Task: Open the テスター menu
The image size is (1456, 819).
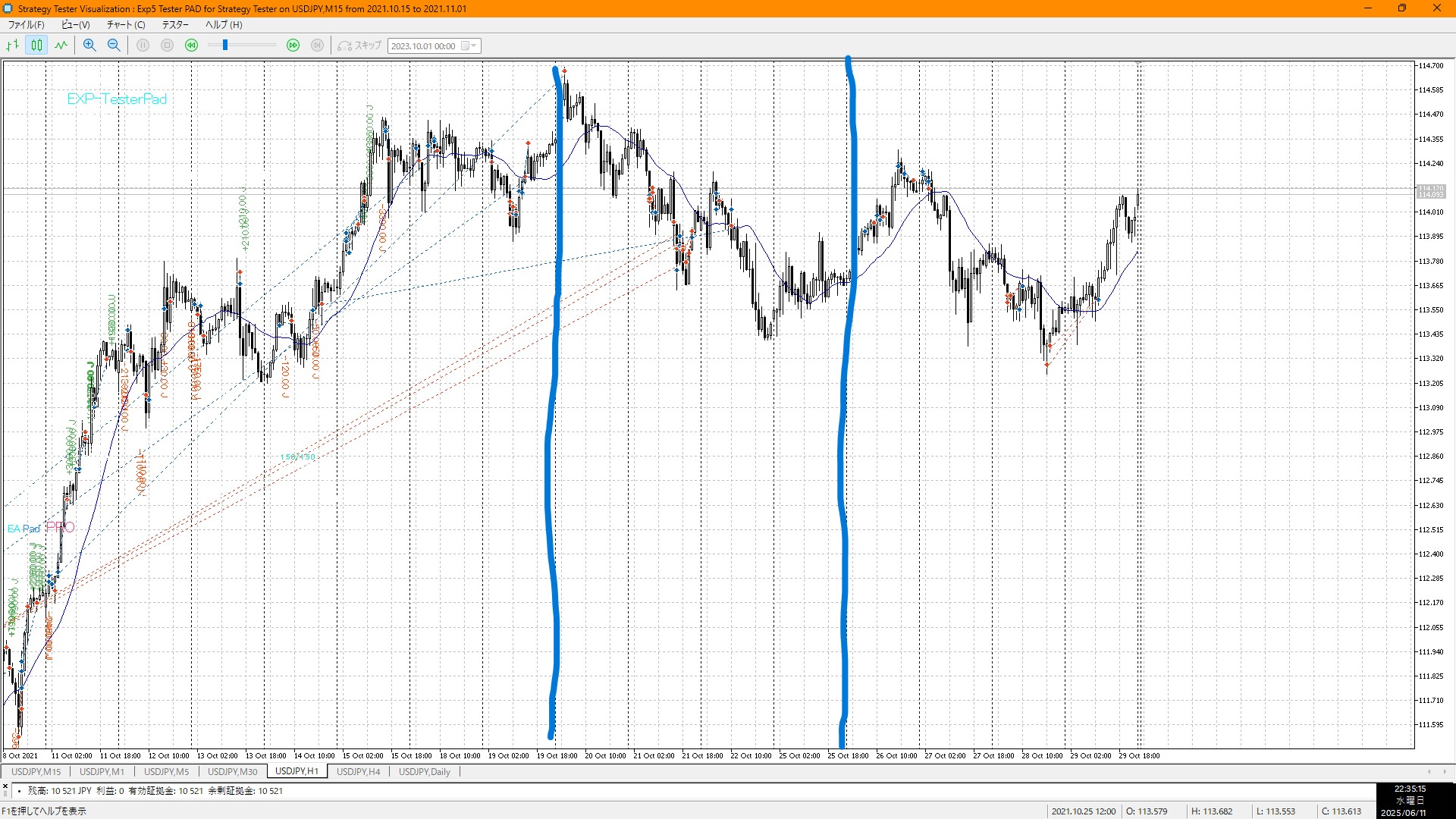Action: pyautogui.click(x=175, y=24)
